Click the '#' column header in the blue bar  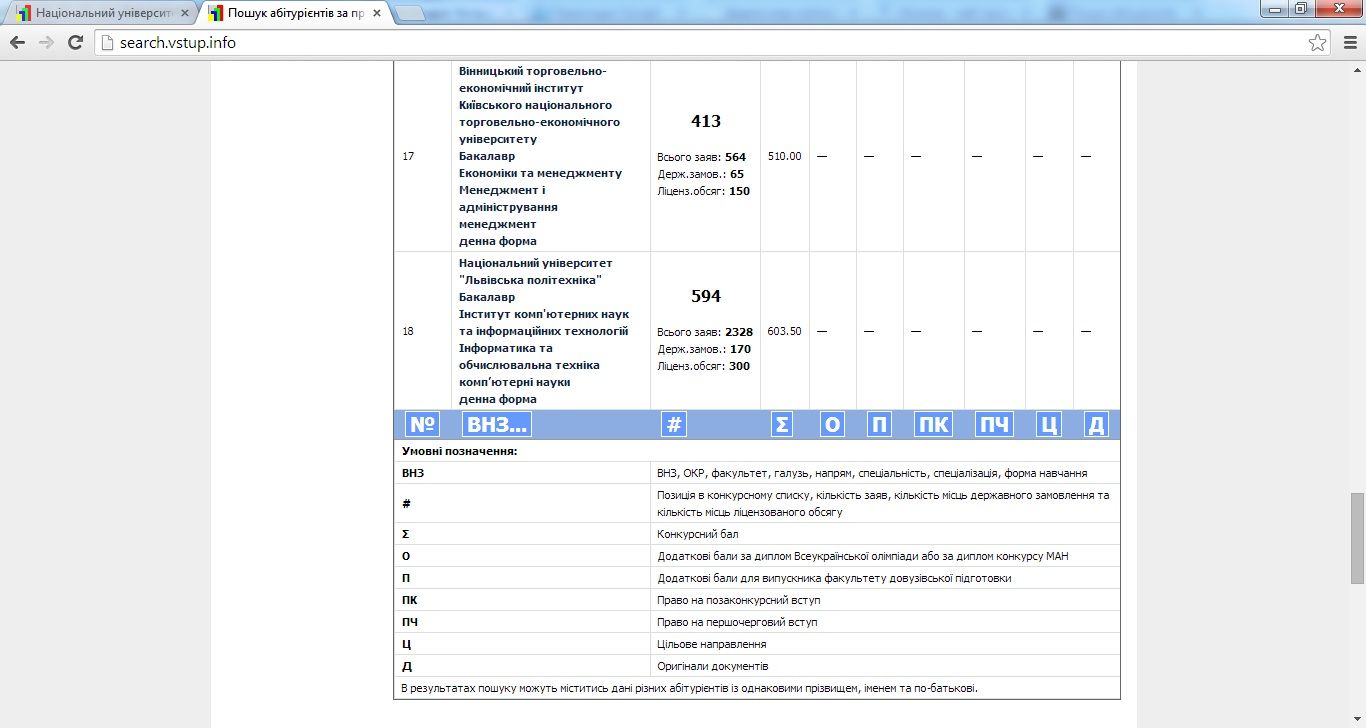click(674, 425)
